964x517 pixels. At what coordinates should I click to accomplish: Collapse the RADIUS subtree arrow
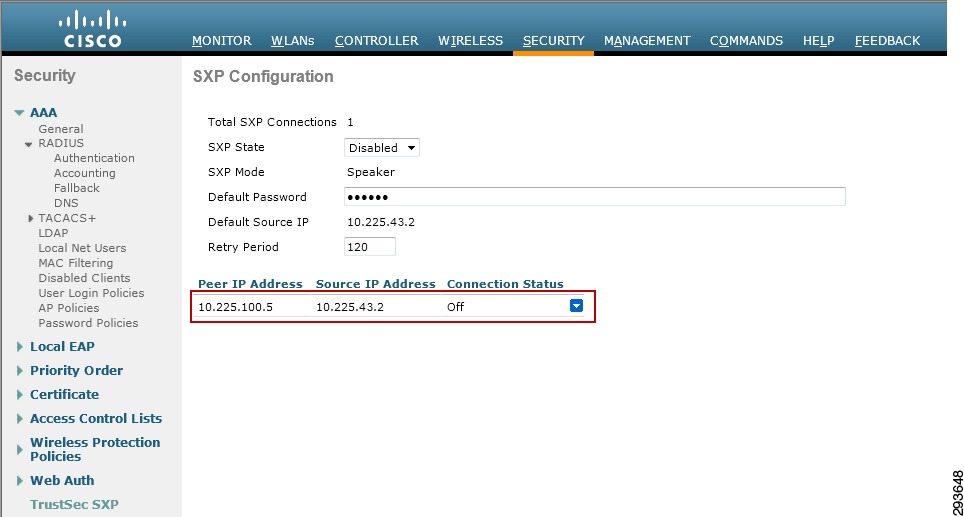point(28,144)
